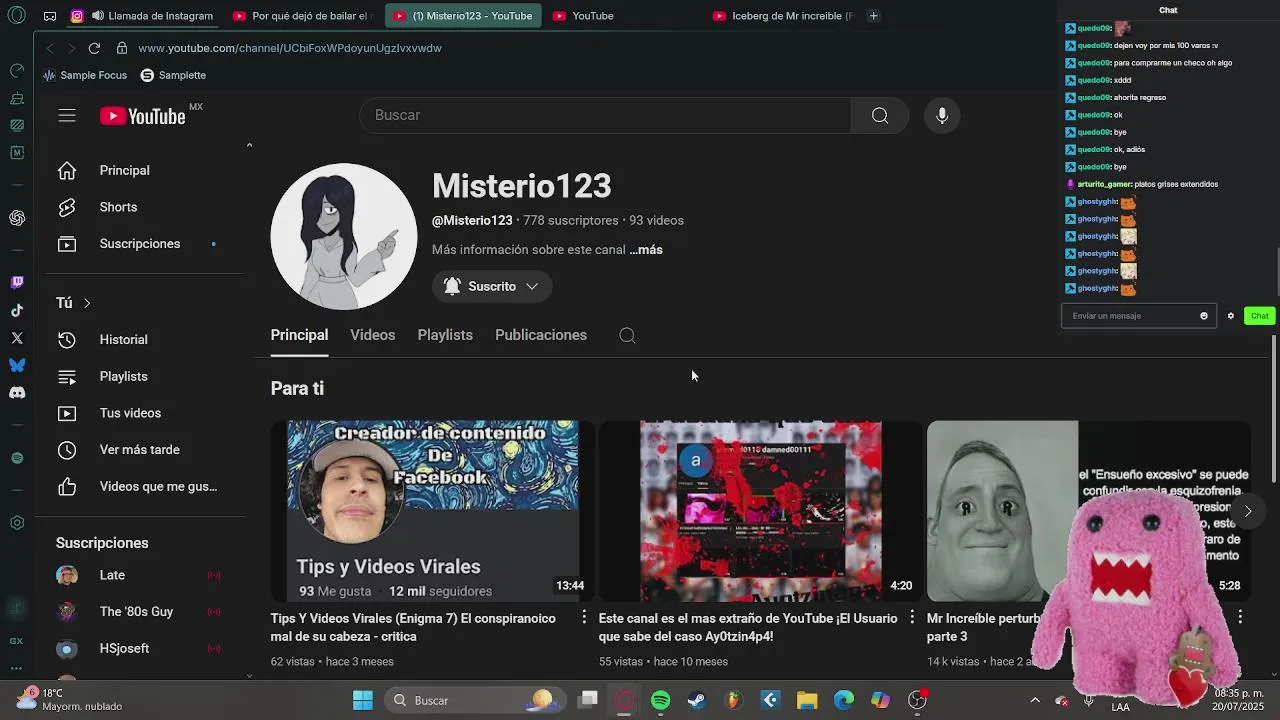Open options menu for Ay0tzin4p4 channel video

click(912, 618)
